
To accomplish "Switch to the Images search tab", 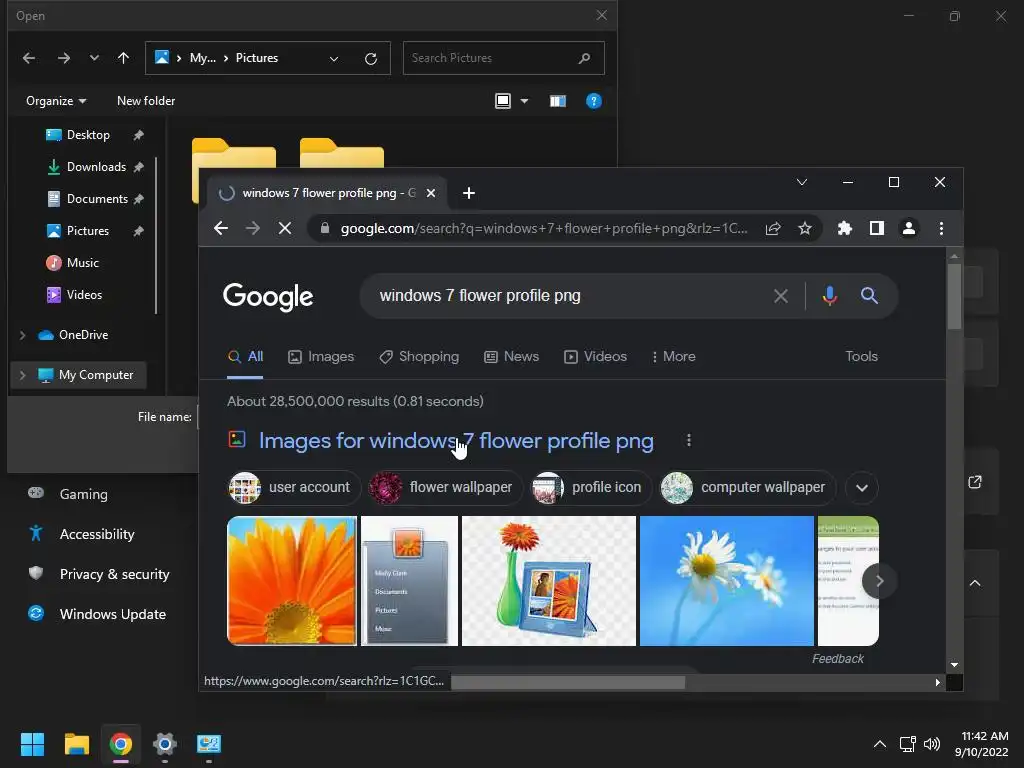I will point(321,357).
